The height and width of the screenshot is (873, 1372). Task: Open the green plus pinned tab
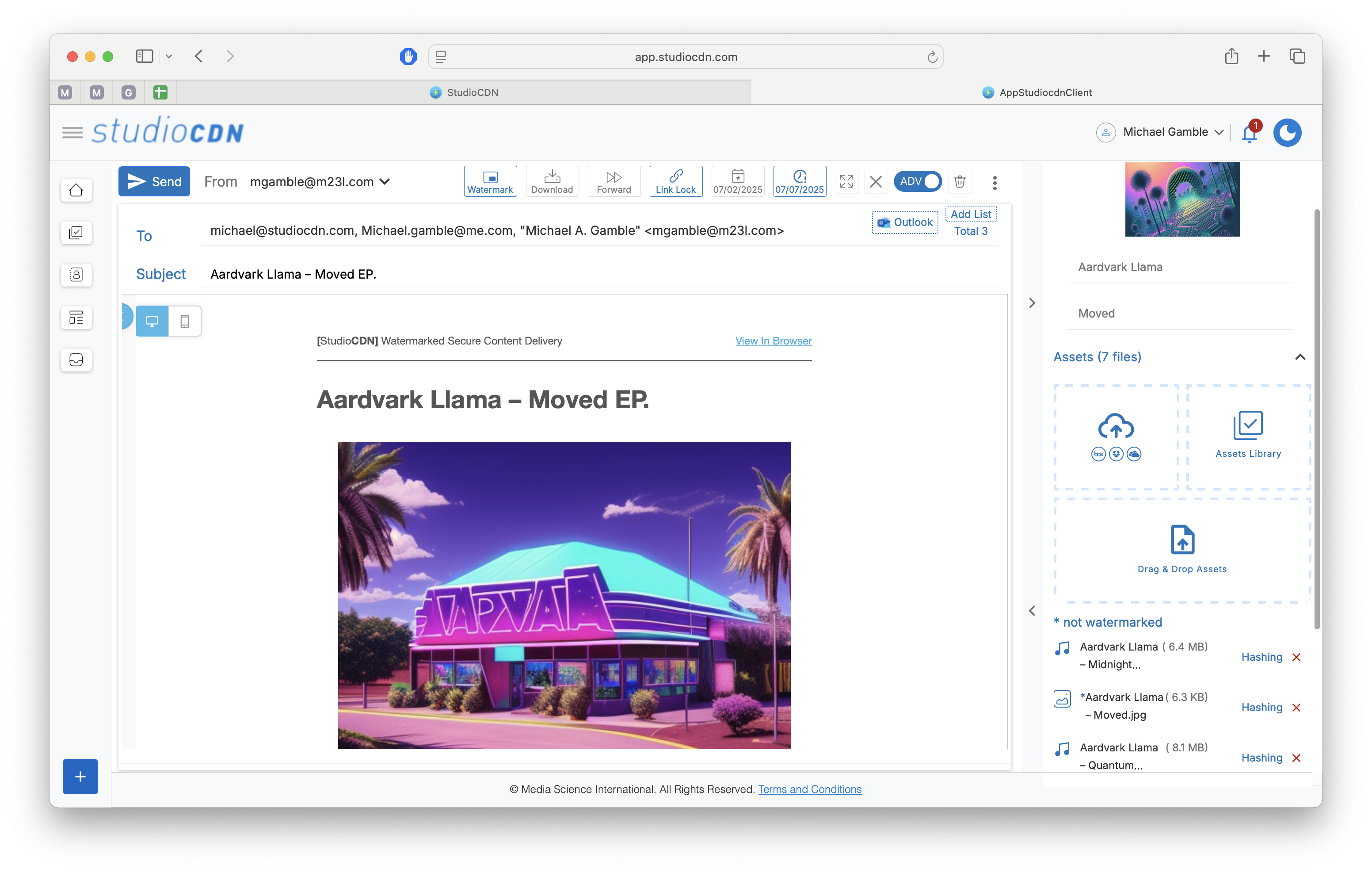[160, 92]
